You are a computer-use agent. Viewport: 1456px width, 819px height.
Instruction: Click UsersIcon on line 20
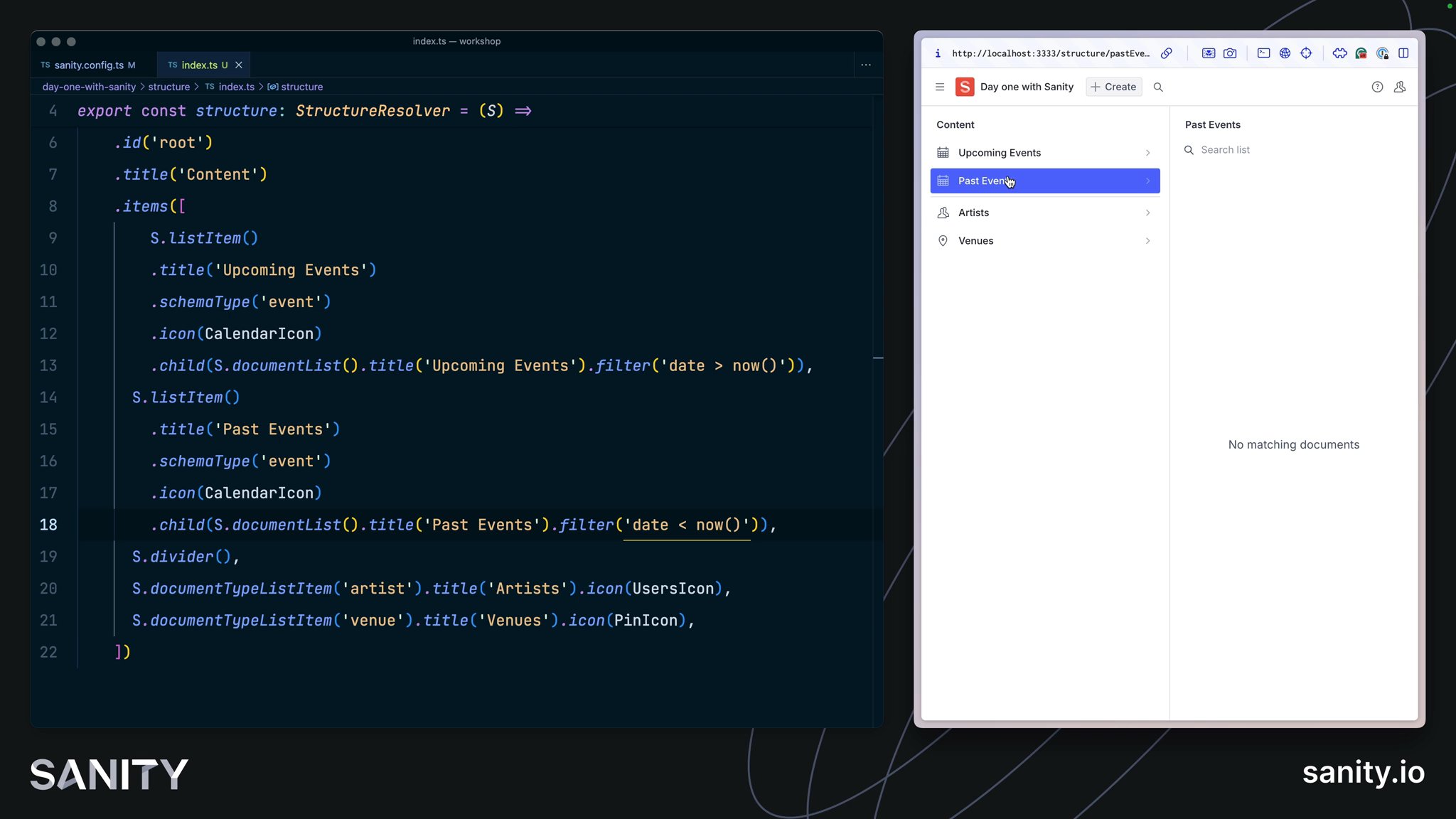673,589
